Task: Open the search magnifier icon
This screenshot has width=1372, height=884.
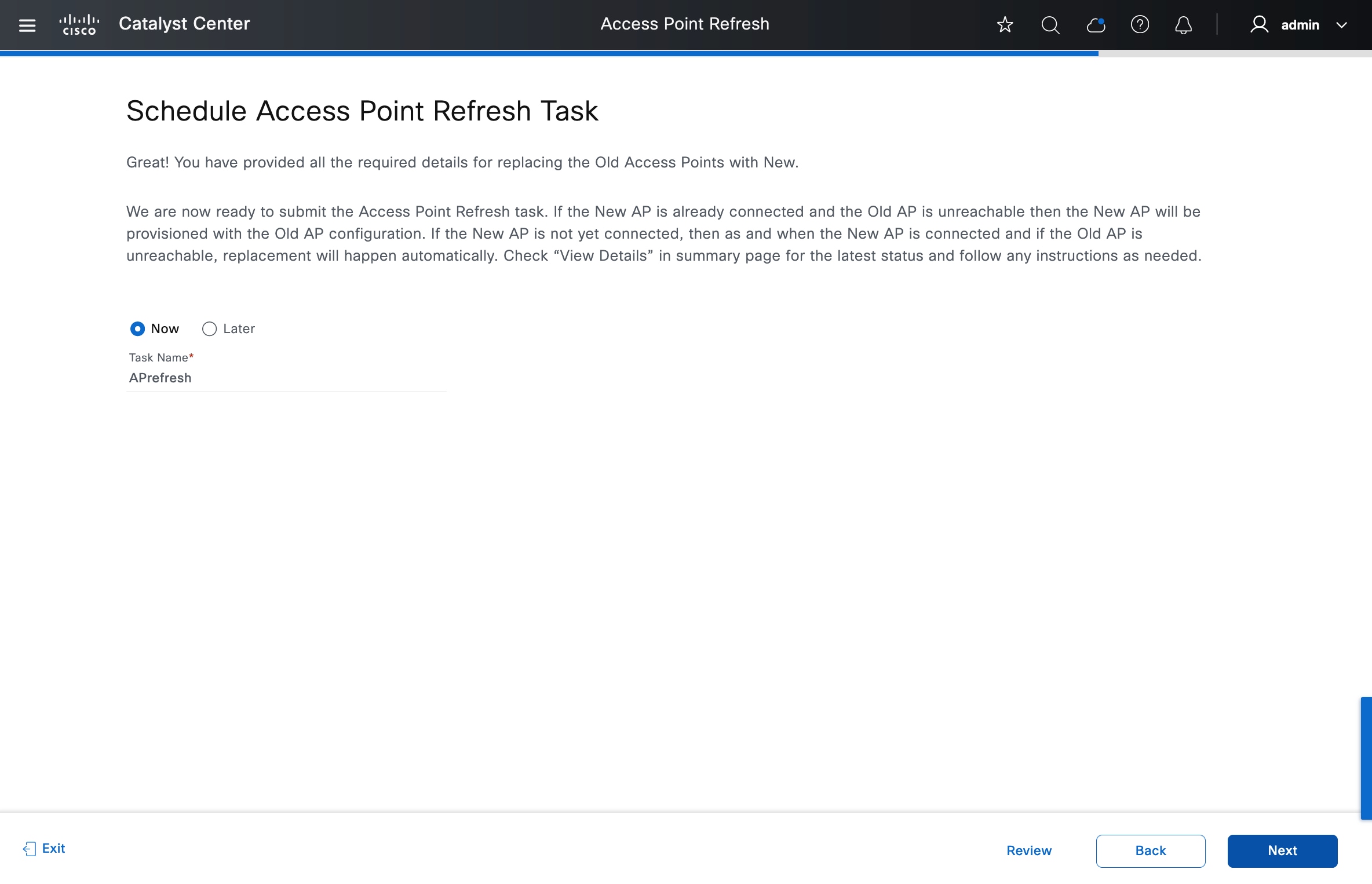Action: [x=1050, y=25]
